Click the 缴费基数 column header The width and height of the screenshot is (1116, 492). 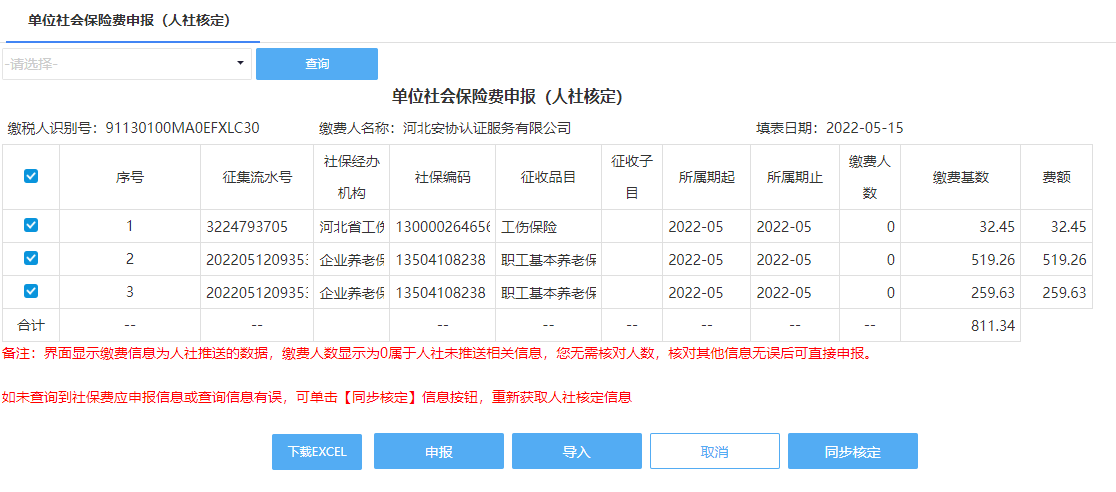(960, 177)
